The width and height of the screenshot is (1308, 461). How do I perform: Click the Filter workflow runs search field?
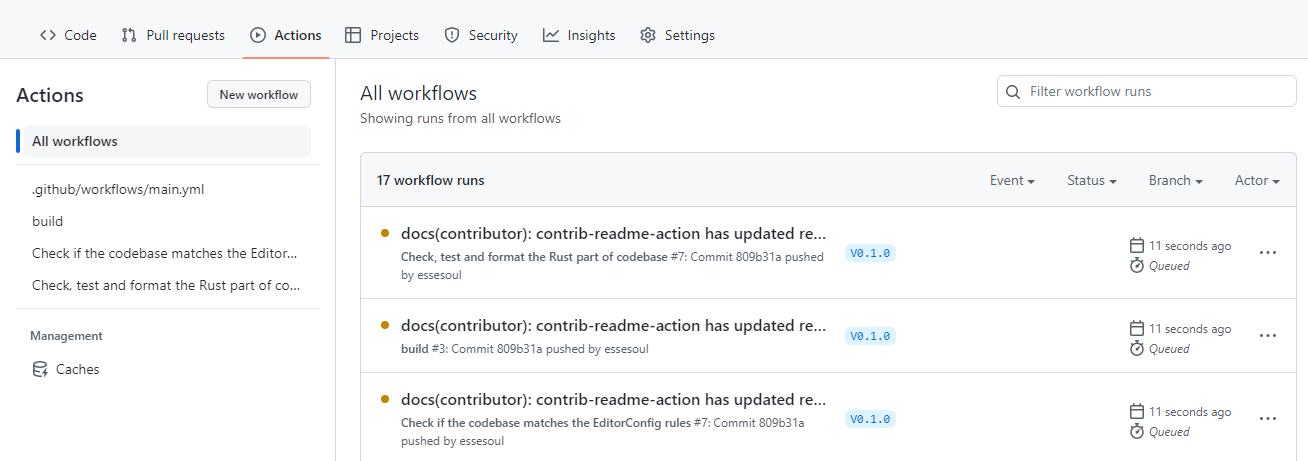pyautogui.click(x=1147, y=91)
